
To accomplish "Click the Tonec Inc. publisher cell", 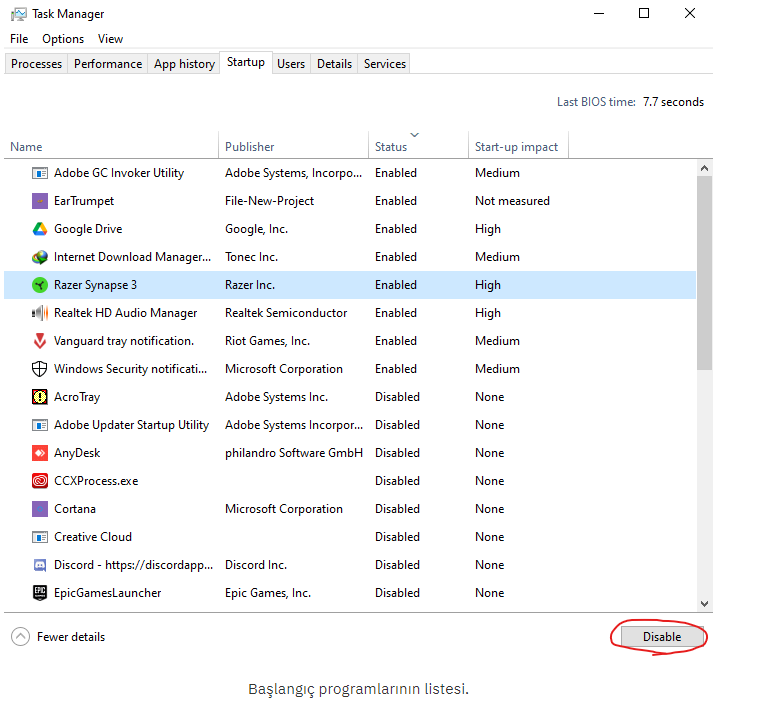I will pos(251,257).
